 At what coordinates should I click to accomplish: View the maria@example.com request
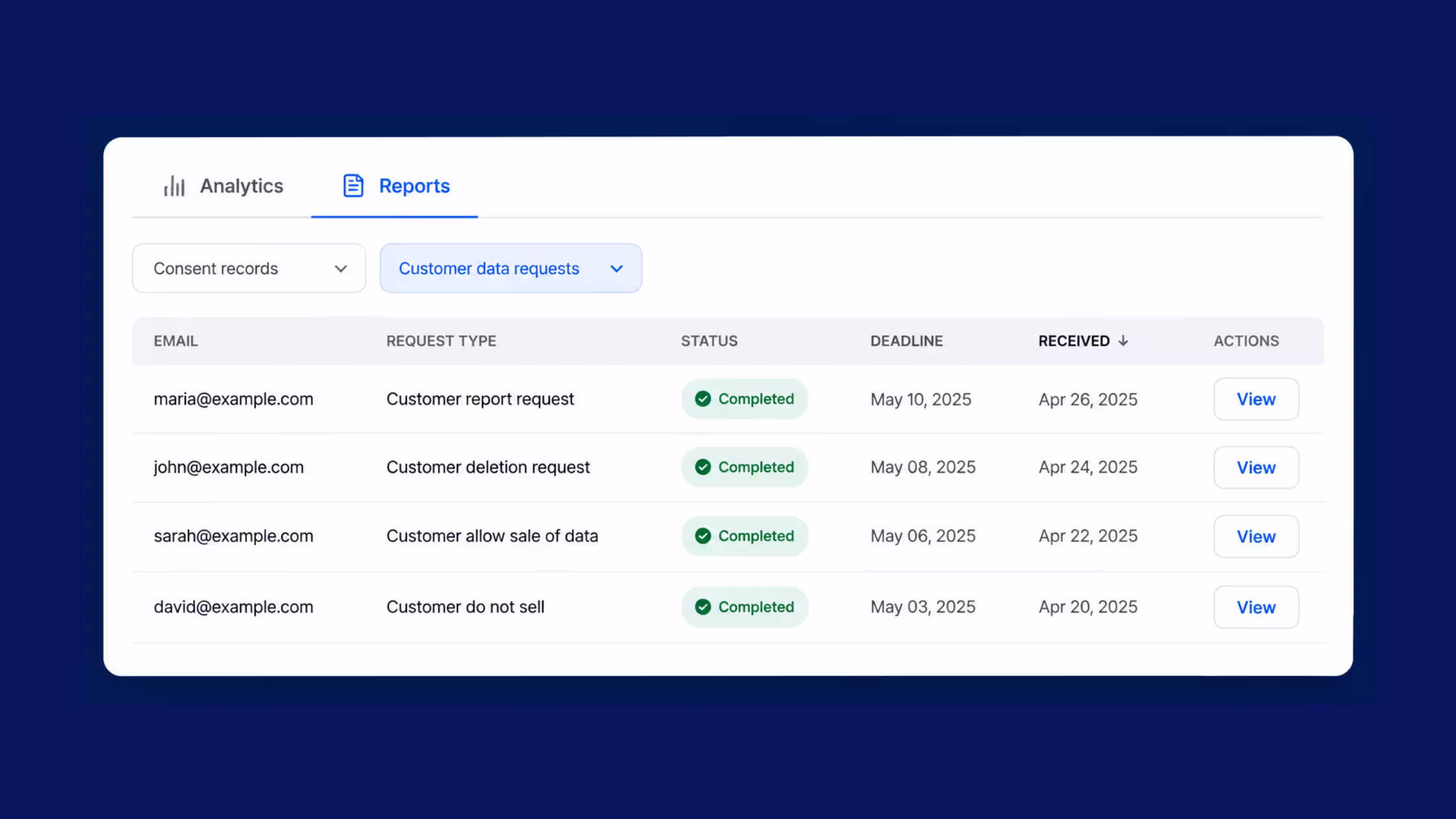point(1256,399)
